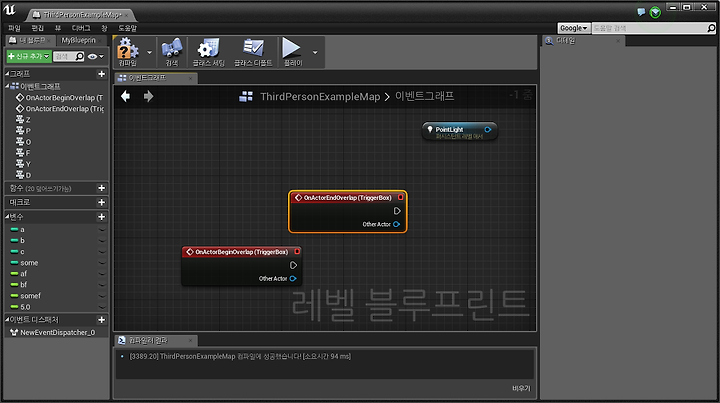
Task: Click the green source control status icon
Action: point(655,12)
